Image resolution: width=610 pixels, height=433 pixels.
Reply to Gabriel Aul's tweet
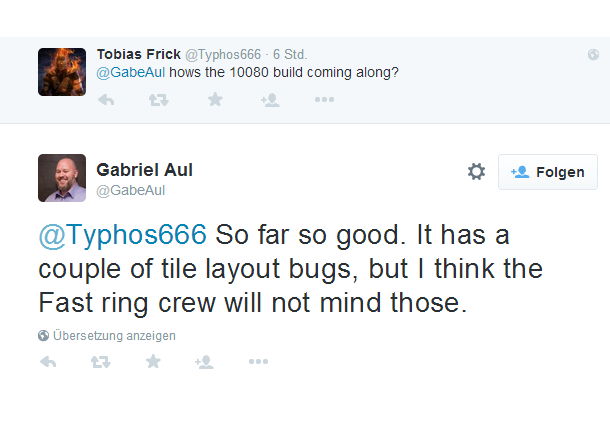tap(48, 362)
